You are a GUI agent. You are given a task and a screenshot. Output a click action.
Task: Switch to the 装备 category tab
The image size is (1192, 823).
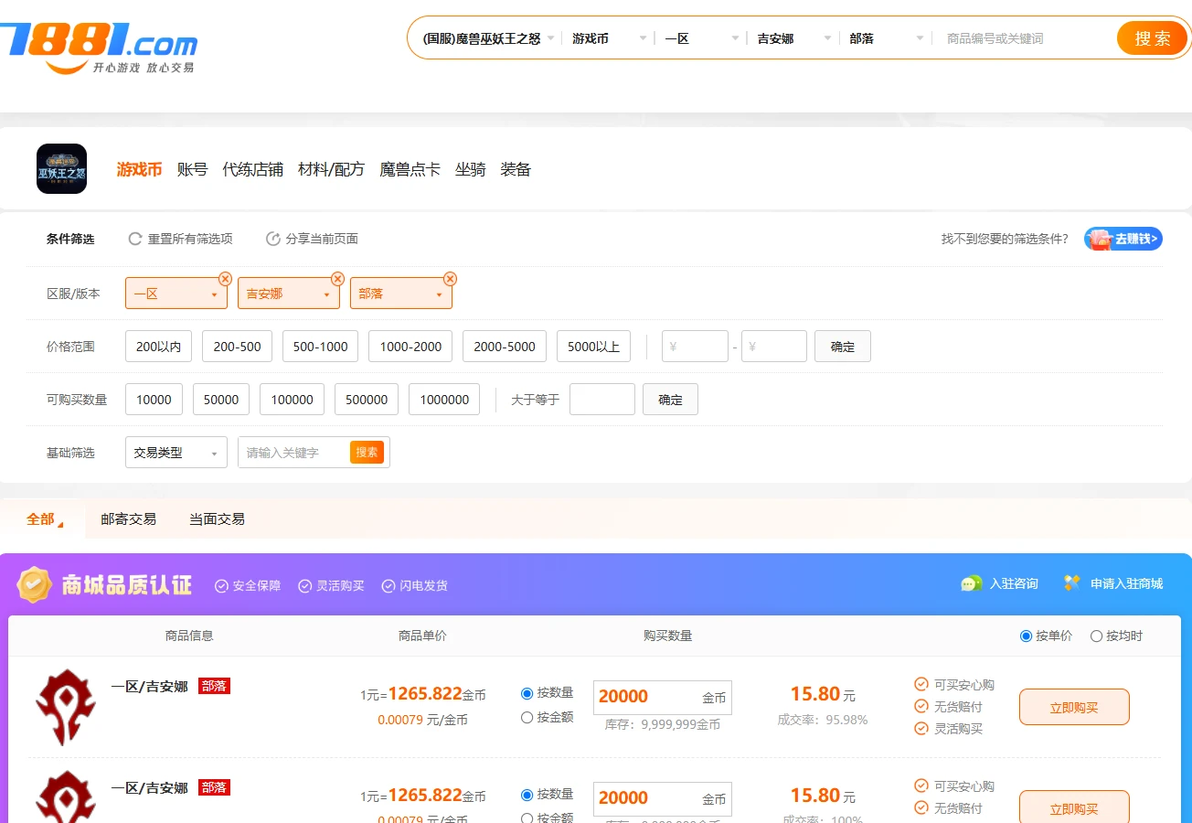point(515,169)
